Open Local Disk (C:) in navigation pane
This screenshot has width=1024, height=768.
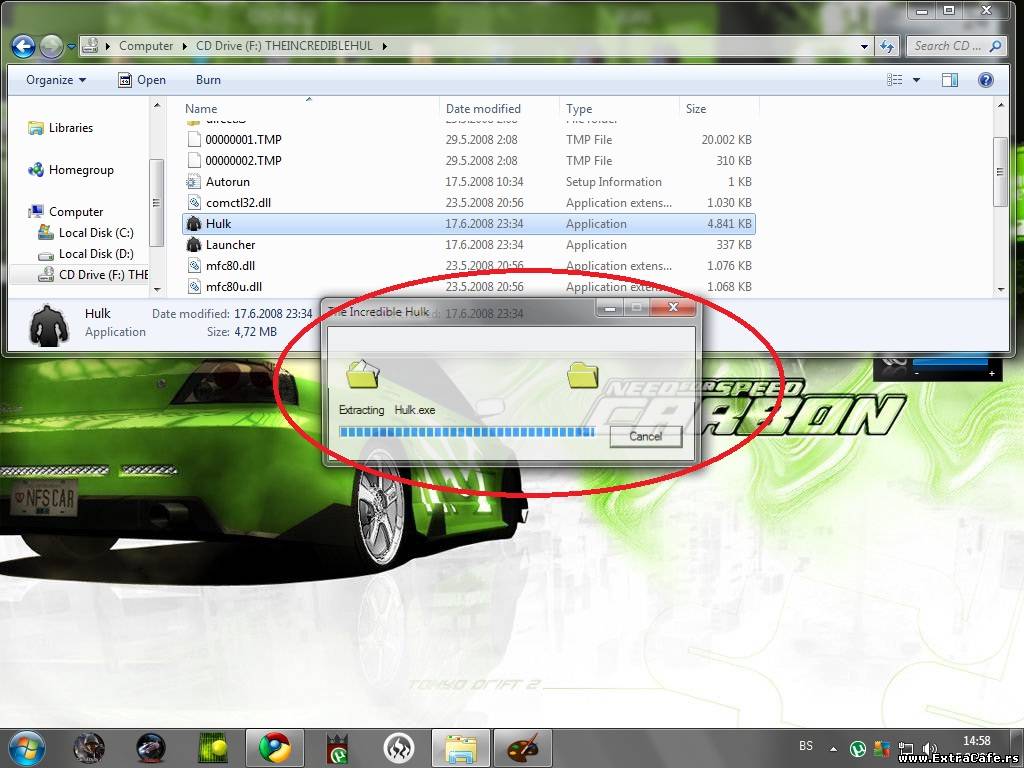[86, 232]
